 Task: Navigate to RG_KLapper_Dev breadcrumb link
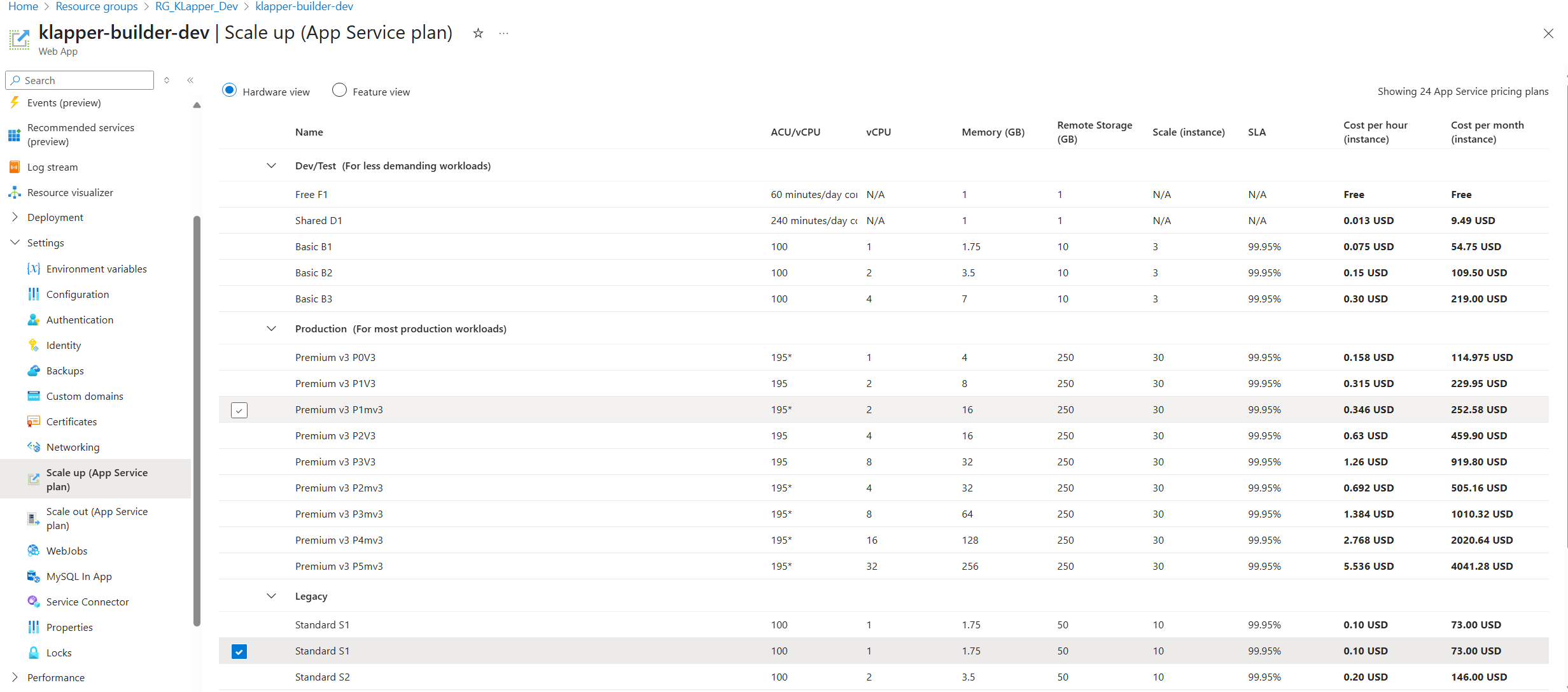(196, 6)
